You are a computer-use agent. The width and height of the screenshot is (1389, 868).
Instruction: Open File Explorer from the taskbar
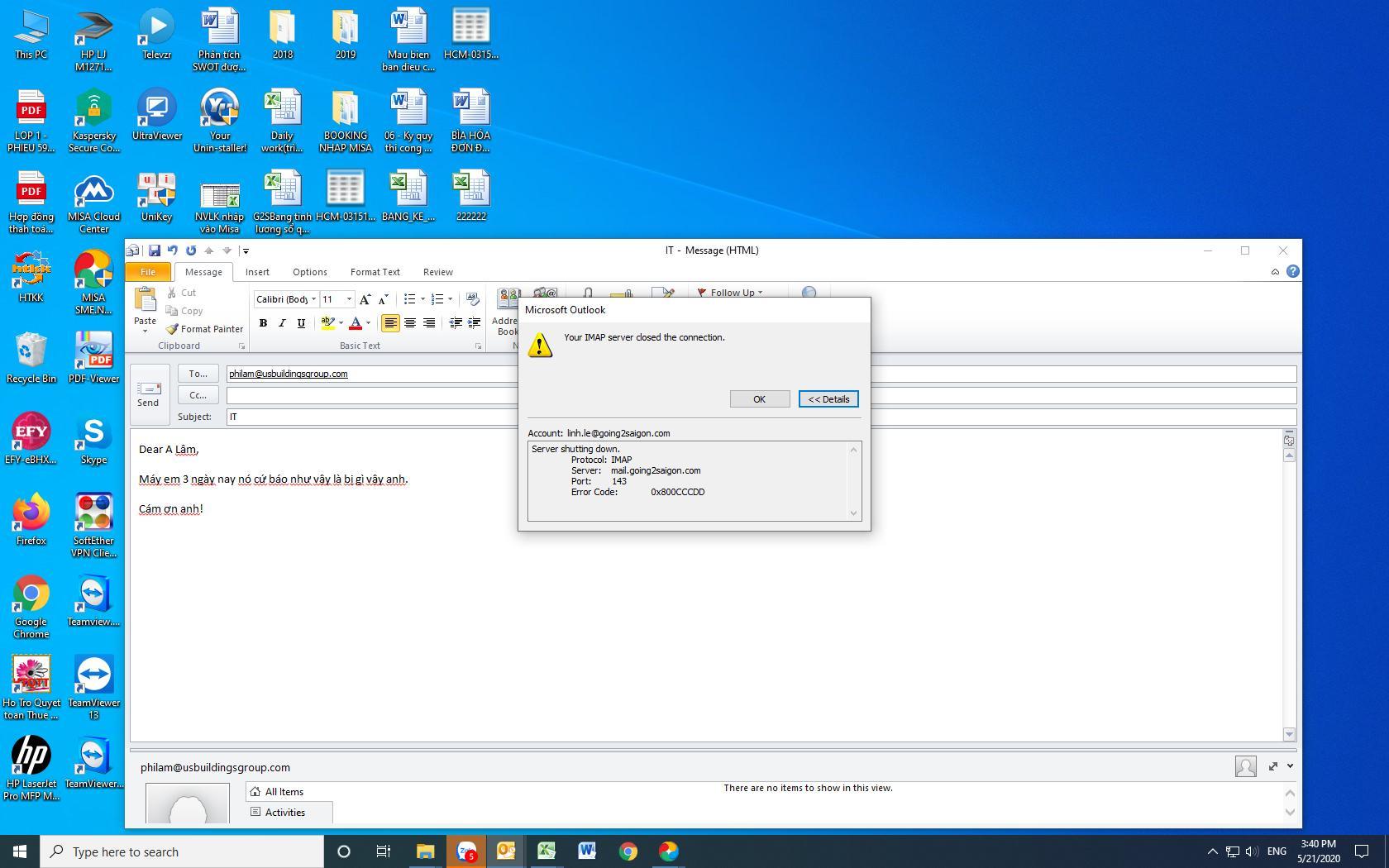425,851
